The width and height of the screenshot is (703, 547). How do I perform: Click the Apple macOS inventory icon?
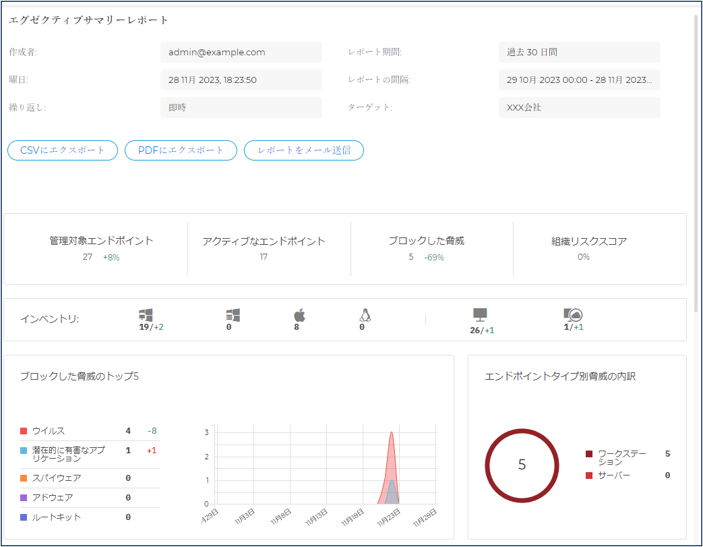[x=299, y=315]
